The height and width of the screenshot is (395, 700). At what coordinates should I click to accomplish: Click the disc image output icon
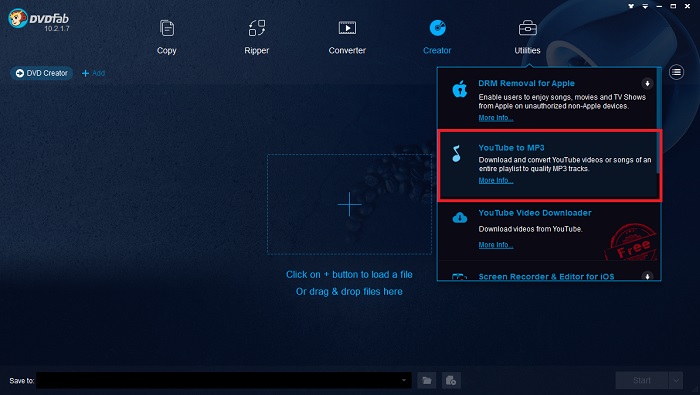(x=451, y=380)
